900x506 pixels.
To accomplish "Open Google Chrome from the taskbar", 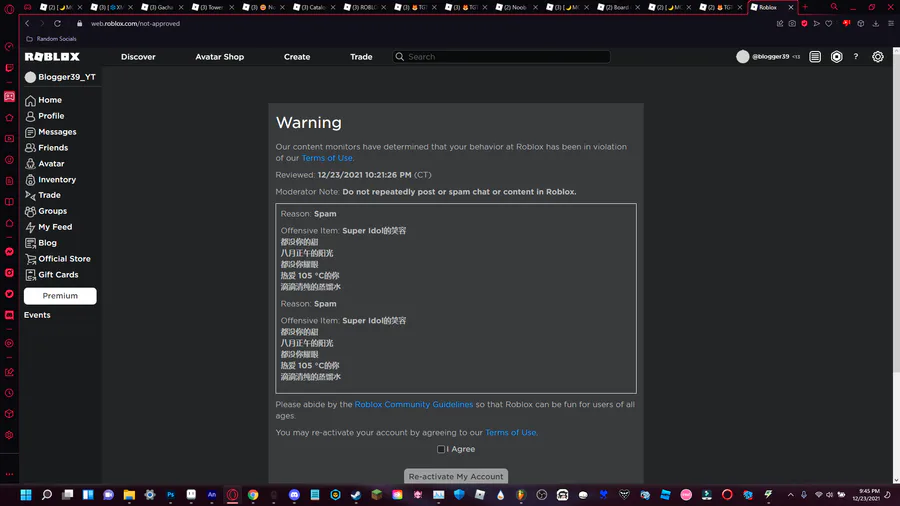I will pyautogui.click(x=253, y=495).
